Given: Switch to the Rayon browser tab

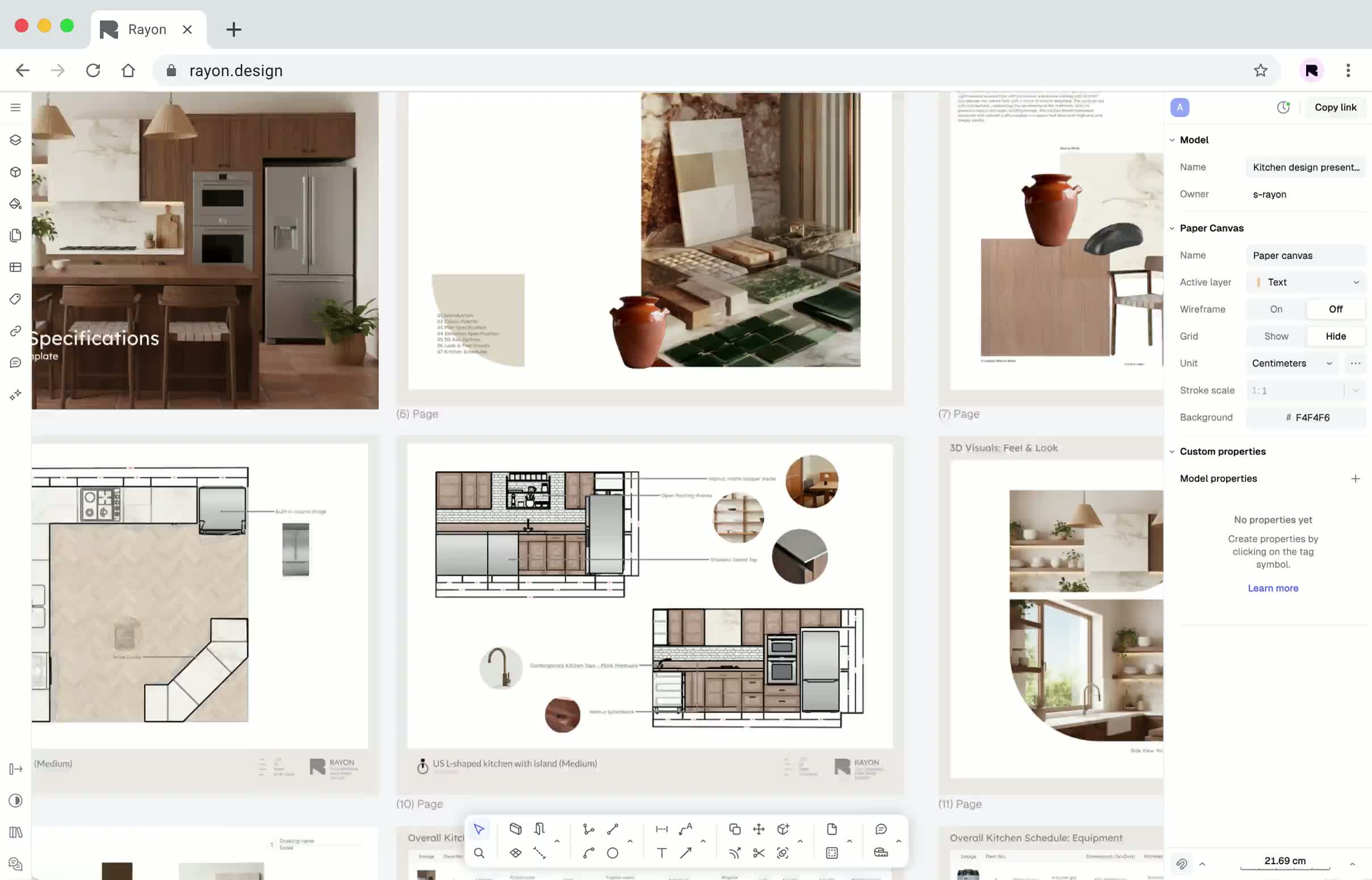Looking at the screenshot, I should pos(147,30).
